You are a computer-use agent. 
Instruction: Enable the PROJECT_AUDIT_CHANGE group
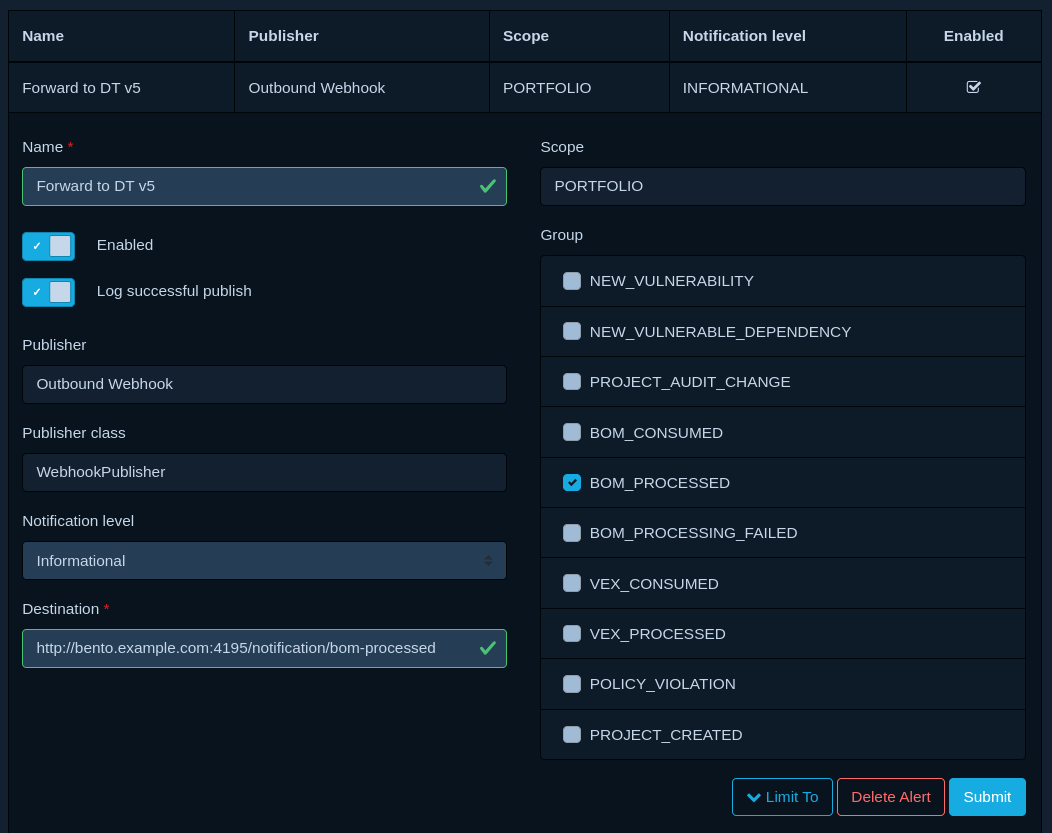click(572, 381)
